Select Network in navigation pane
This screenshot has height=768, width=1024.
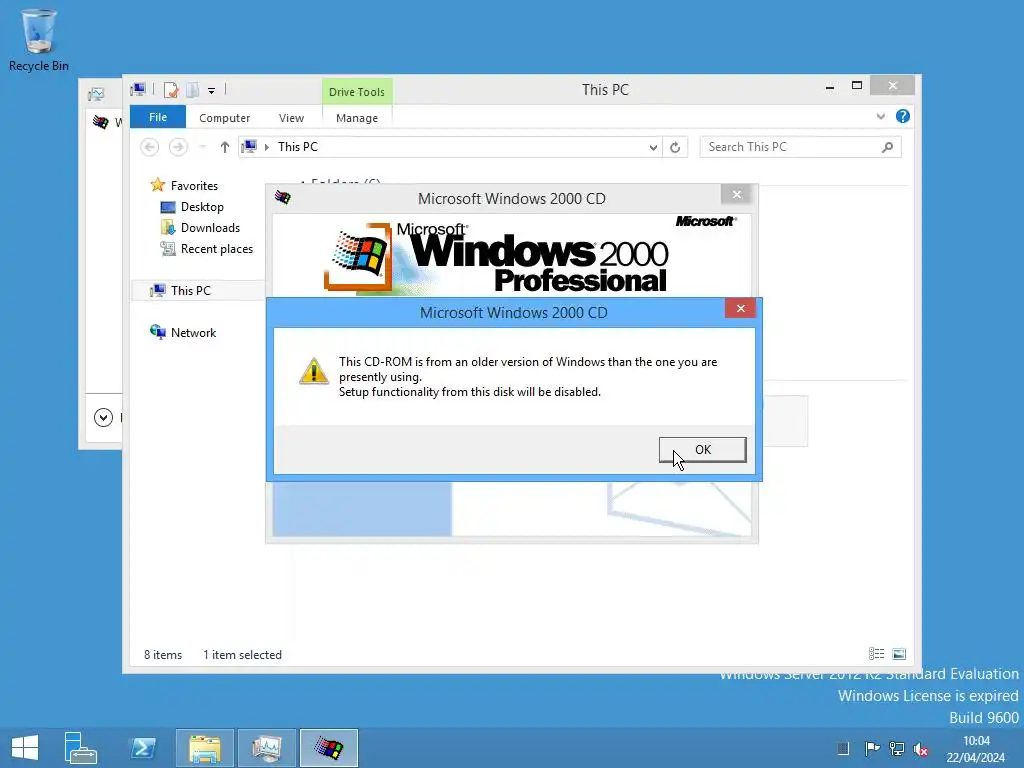[193, 332]
